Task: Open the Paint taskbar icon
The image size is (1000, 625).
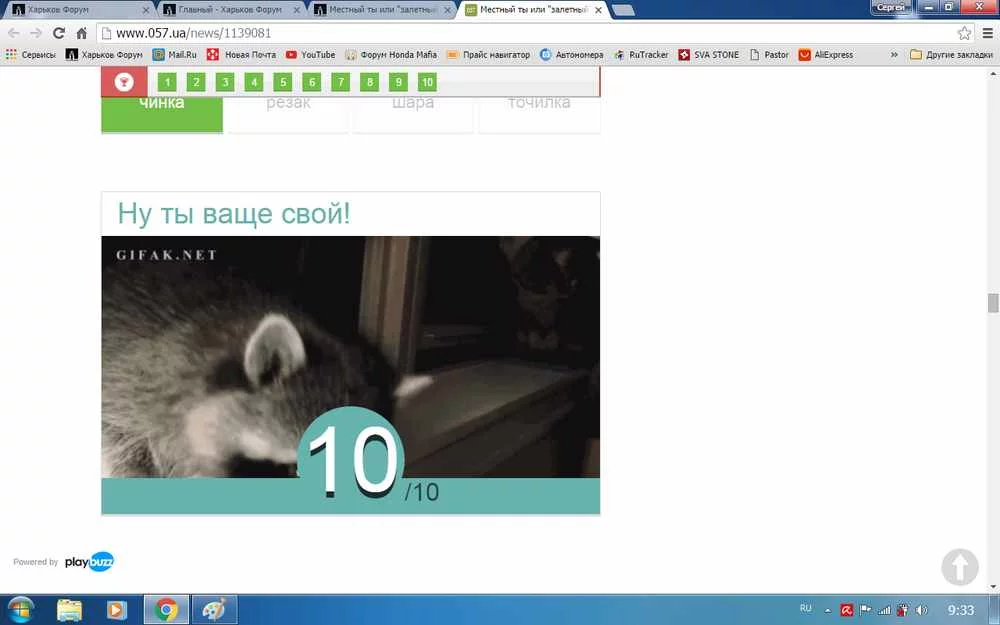Action: (215, 610)
